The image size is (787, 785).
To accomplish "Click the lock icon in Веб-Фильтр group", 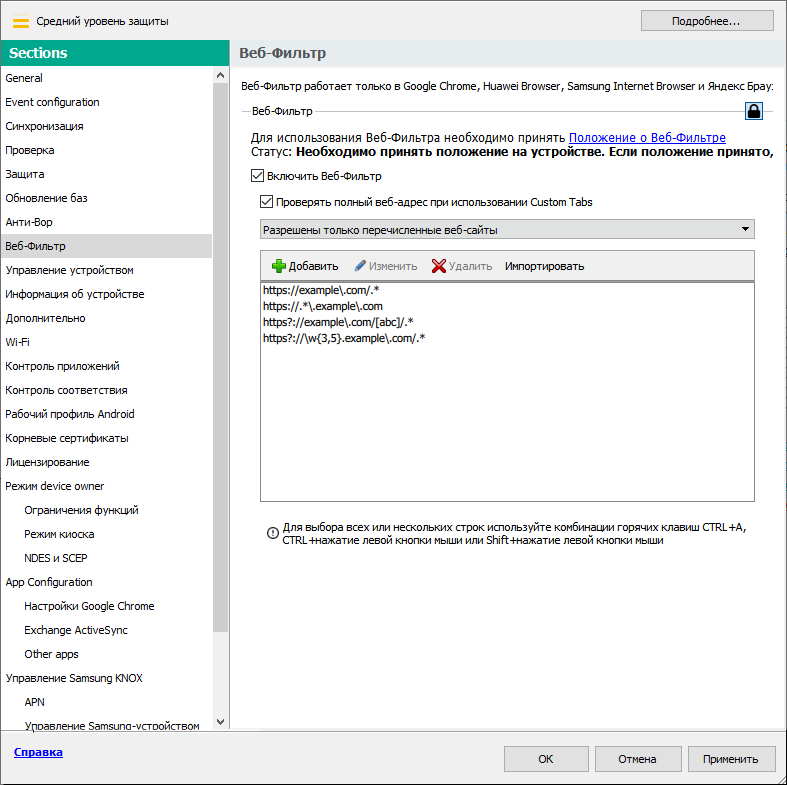I will [754, 111].
